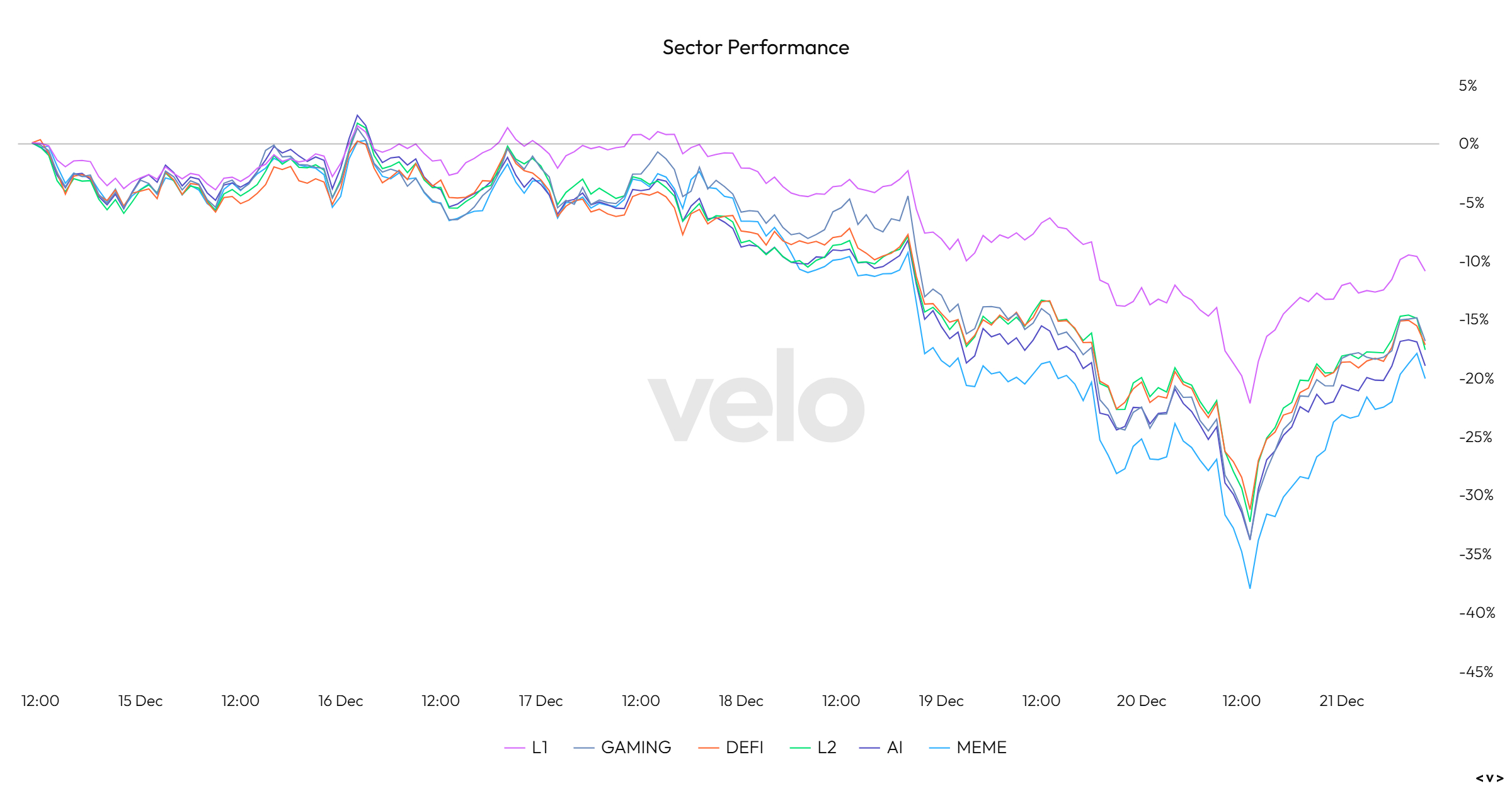The height and width of the screenshot is (791, 1512).
Task: Hide the GAMING series via legend label
Action: click(x=636, y=748)
